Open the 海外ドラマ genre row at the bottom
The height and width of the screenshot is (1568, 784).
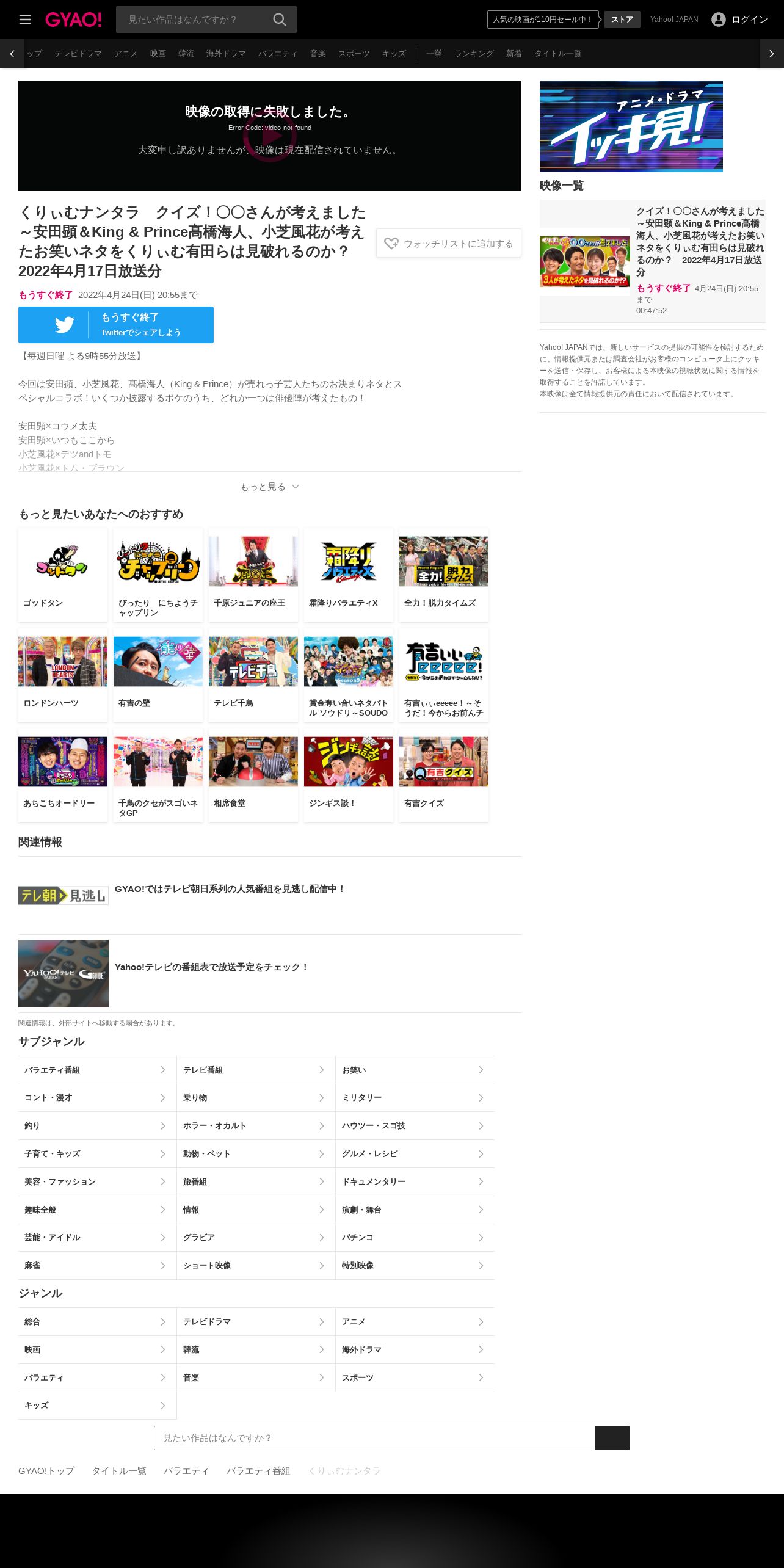pos(415,1349)
